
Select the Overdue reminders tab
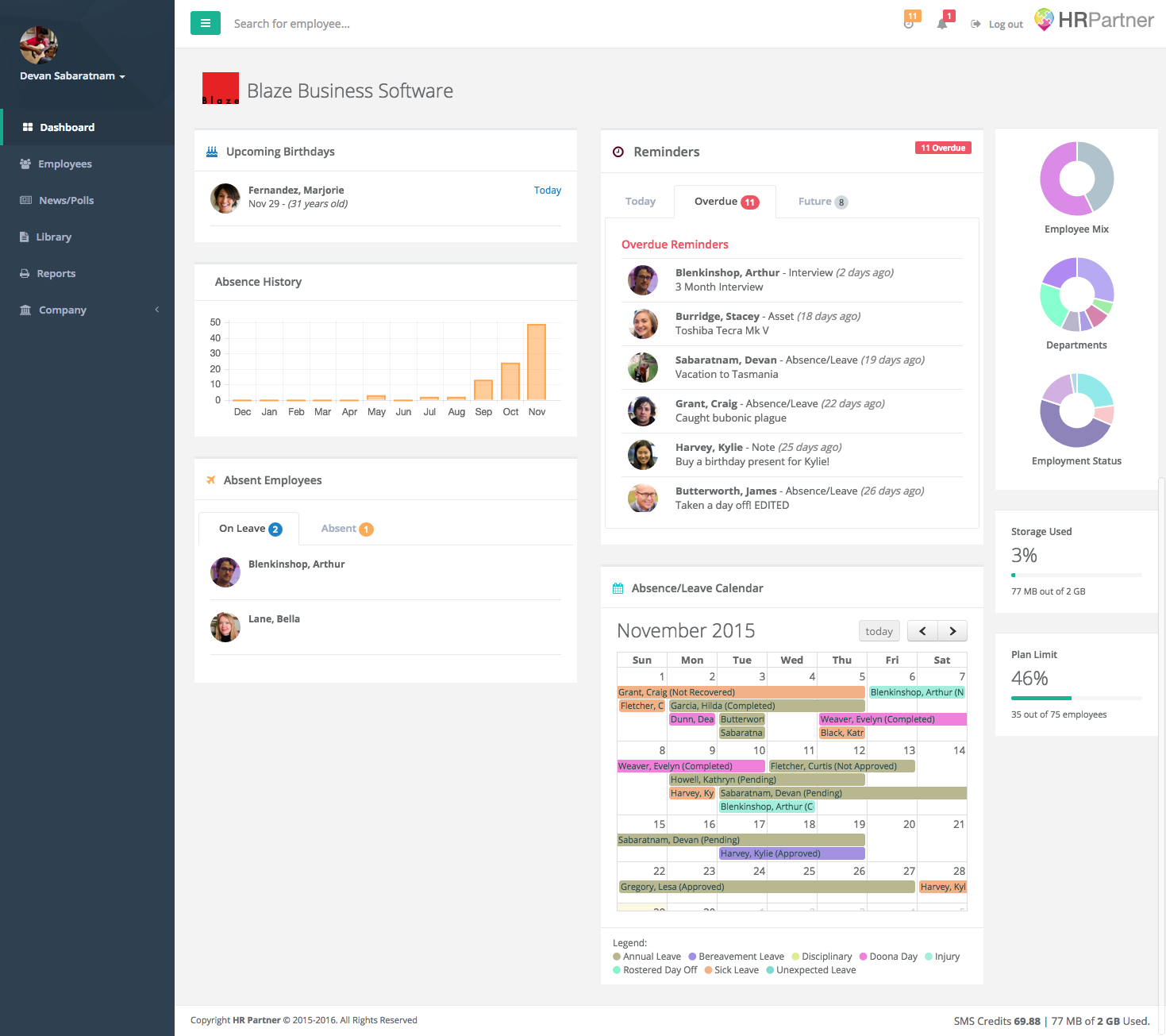coord(725,202)
